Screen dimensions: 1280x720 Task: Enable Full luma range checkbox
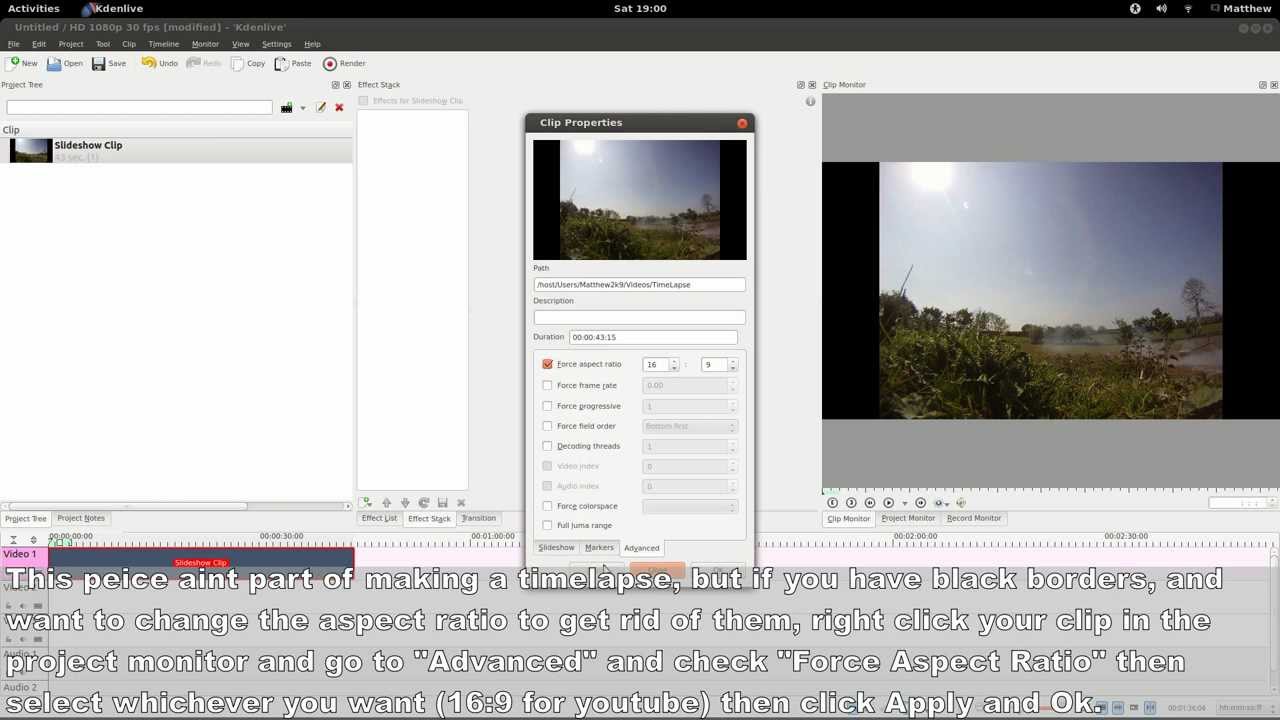[x=547, y=525]
